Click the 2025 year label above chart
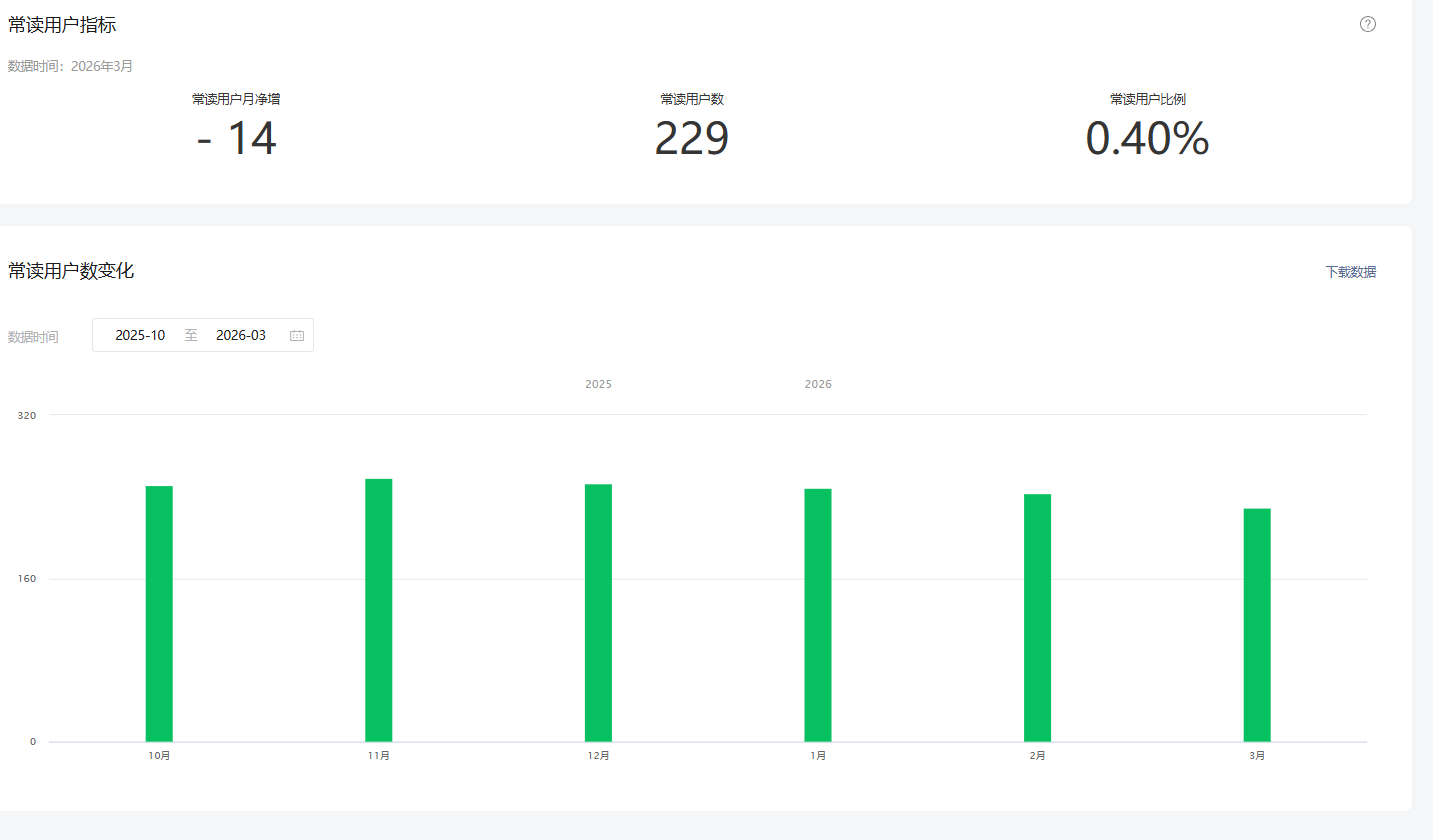Image resolution: width=1433 pixels, height=840 pixels. tap(598, 384)
